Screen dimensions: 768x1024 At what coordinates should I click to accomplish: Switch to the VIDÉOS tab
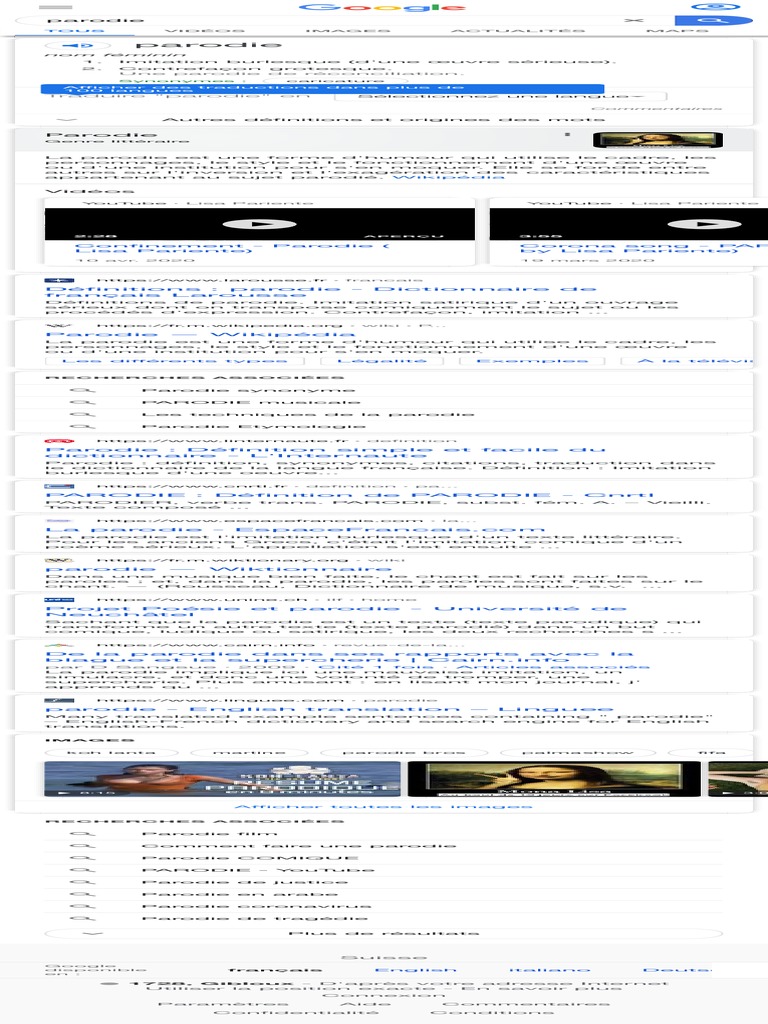click(204, 31)
